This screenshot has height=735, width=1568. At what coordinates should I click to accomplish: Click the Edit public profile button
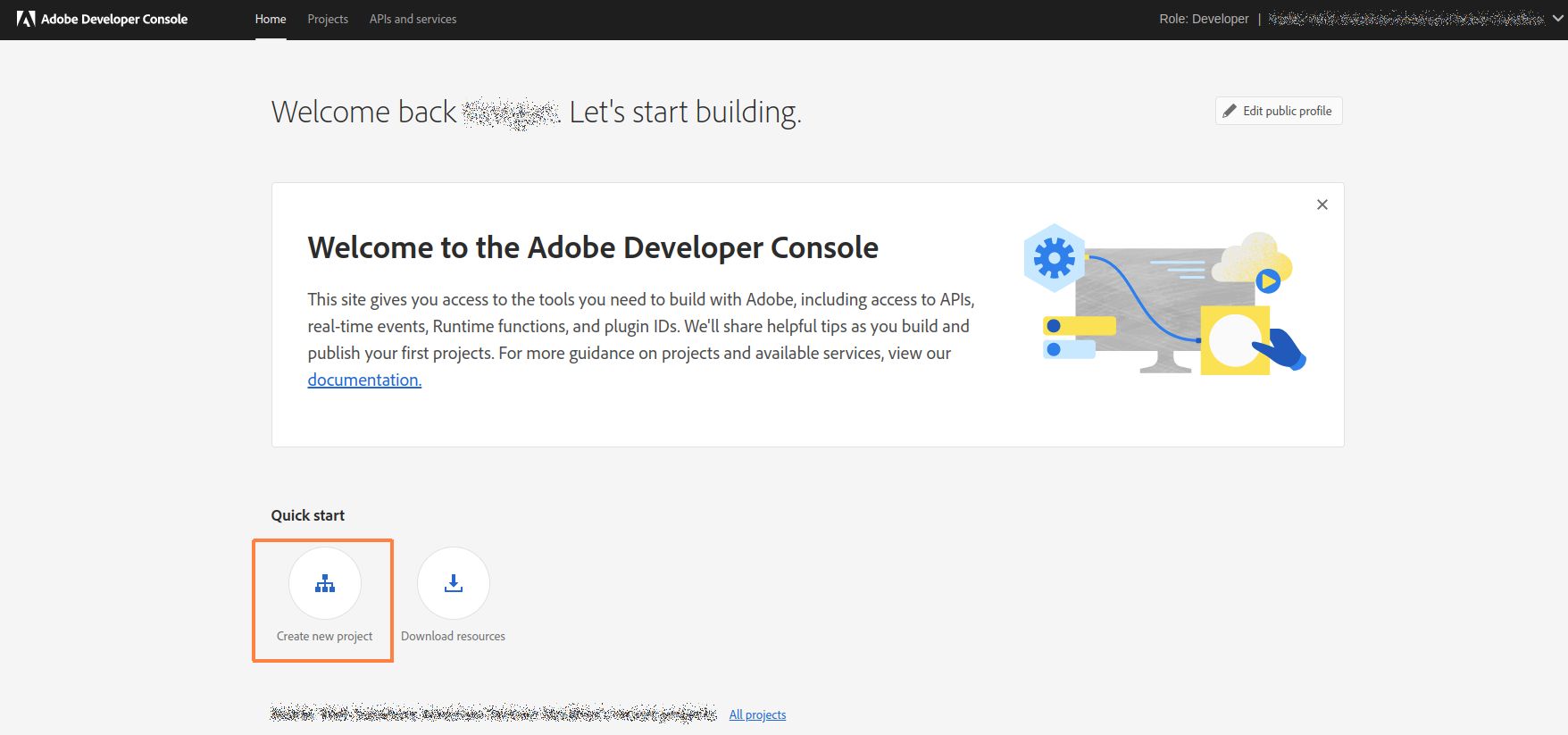(1279, 111)
